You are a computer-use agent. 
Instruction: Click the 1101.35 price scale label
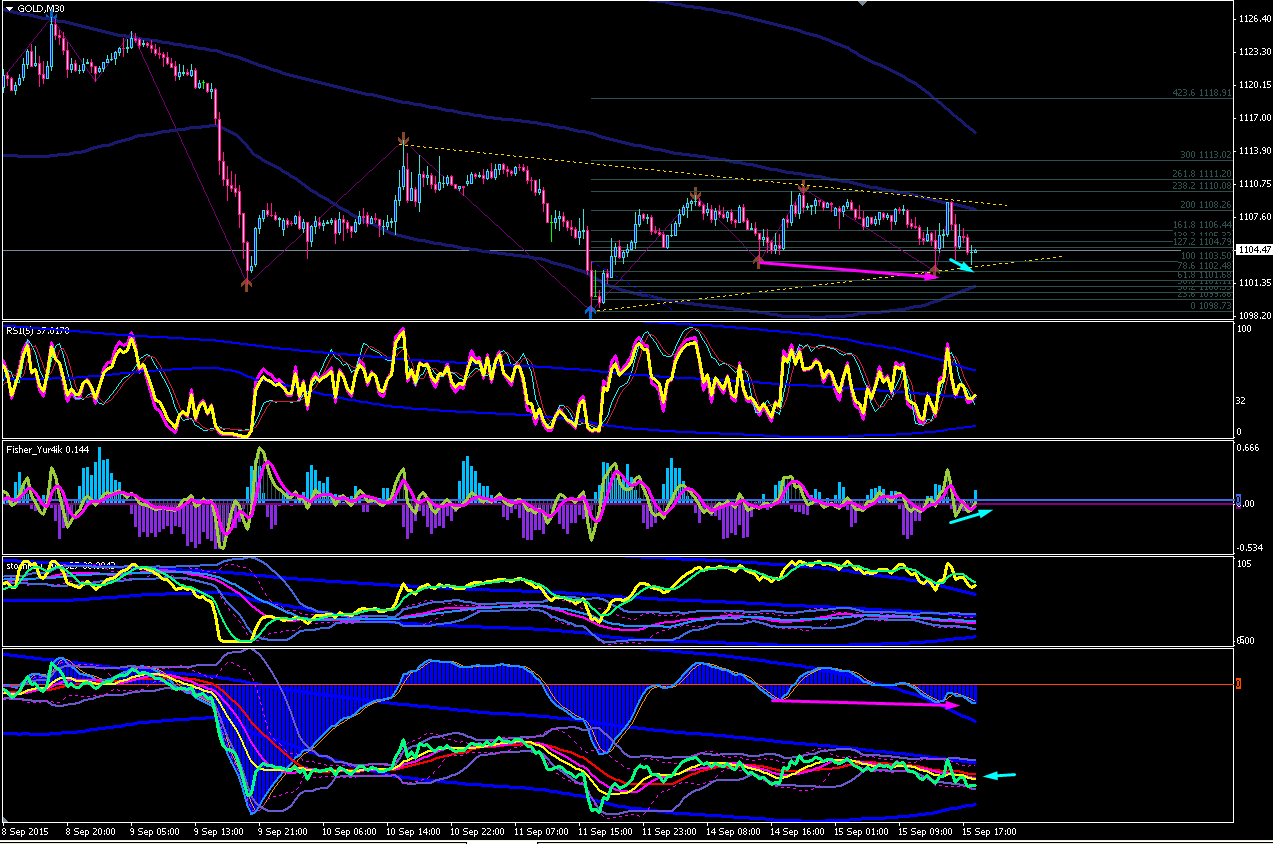(1253, 283)
